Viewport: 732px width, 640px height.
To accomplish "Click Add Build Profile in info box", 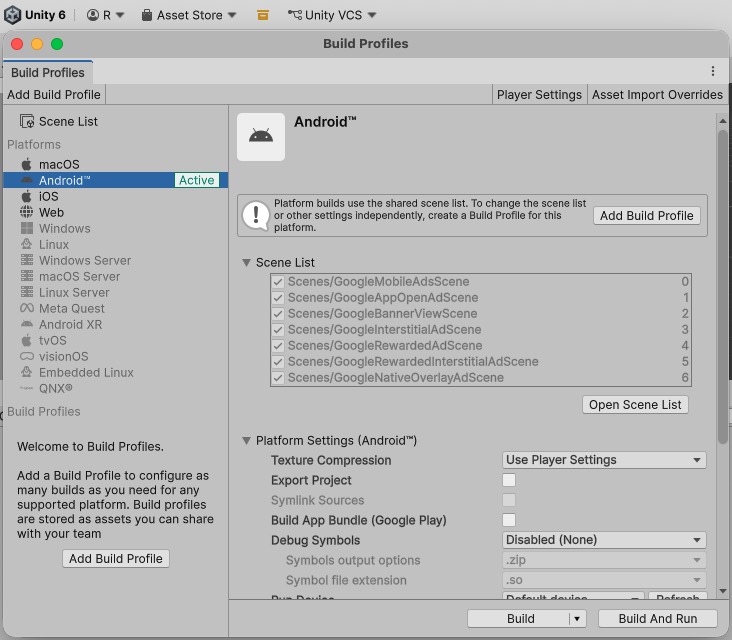I will coord(647,216).
